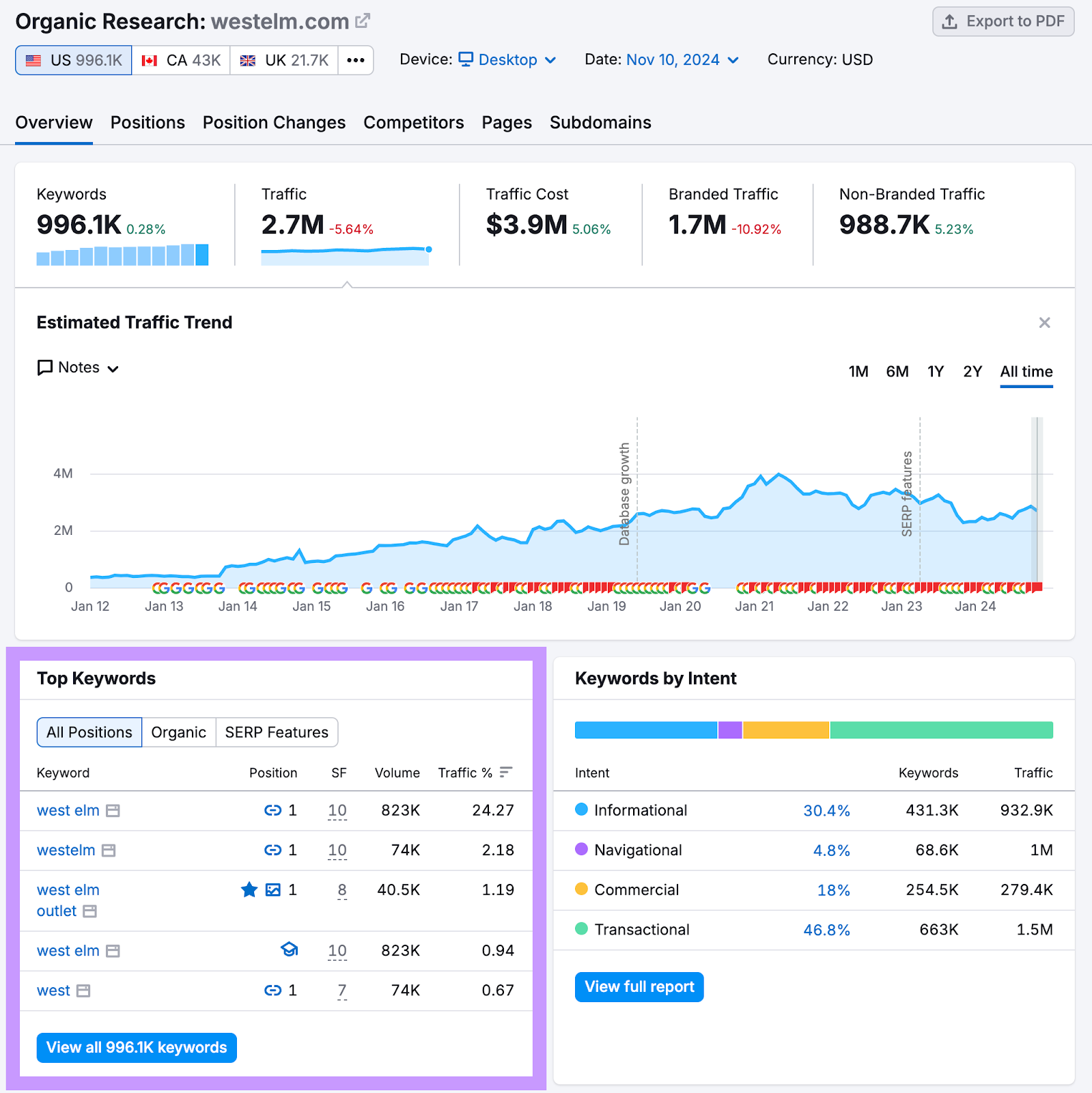Switch to the Overview tab
Viewport: 1092px width, 1093px height.
pyautogui.click(x=54, y=122)
